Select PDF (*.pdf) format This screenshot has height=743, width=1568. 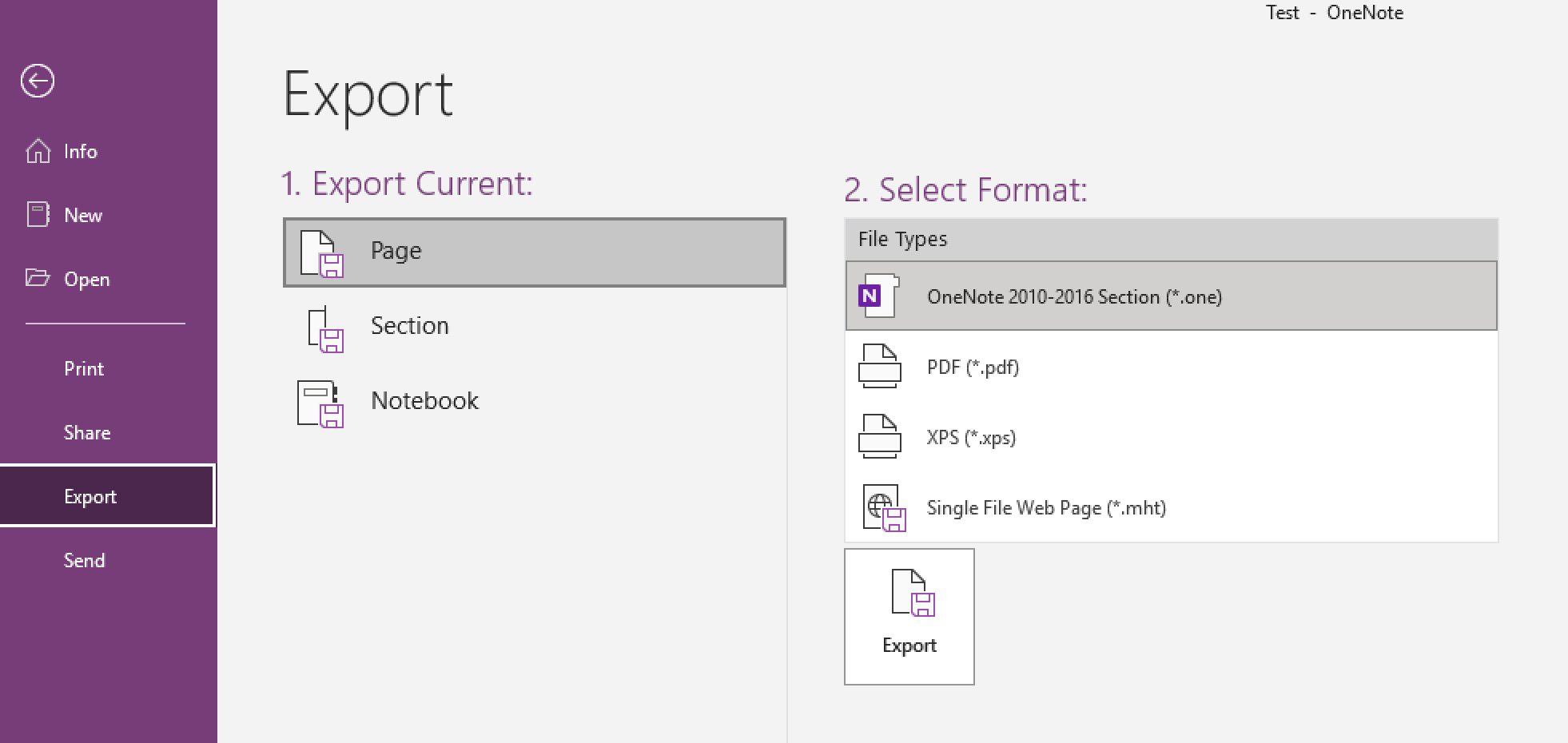click(1172, 367)
